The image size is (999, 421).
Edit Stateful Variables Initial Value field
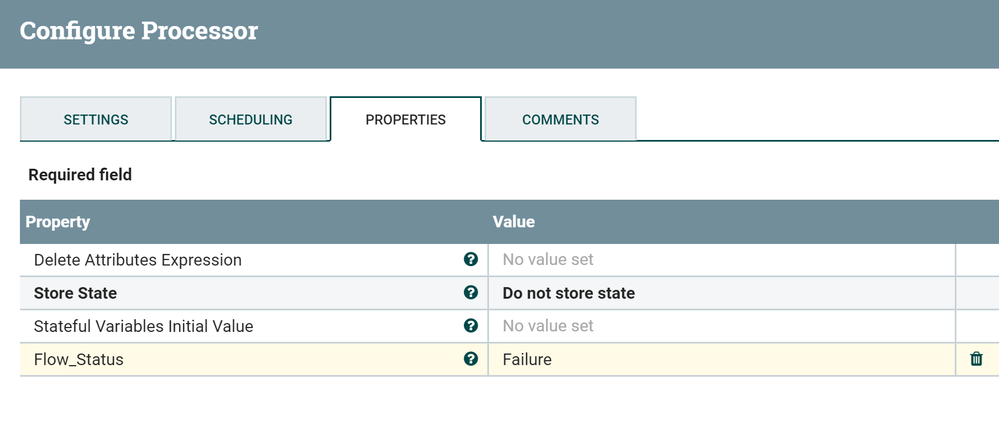[720, 326]
